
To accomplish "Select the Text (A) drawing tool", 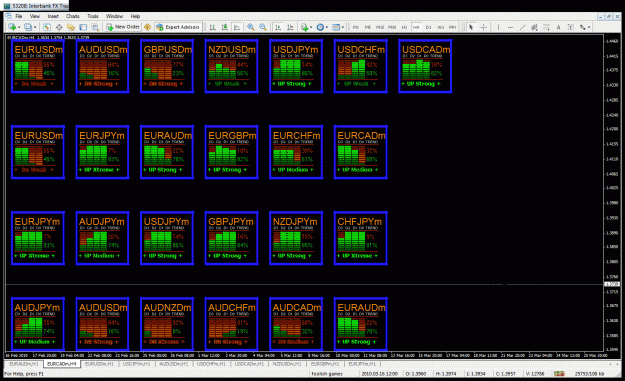I will pos(558,27).
